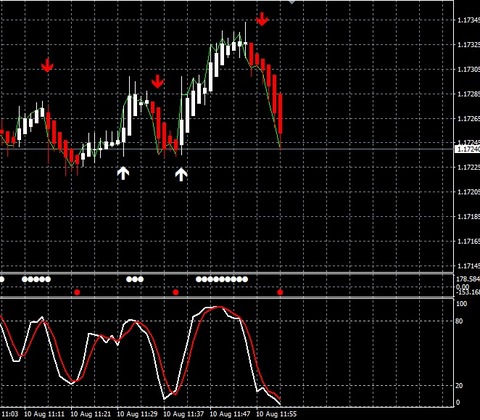
Task: Select the white up arrow below the 11:29 gridline
Action: (x=123, y=173)
